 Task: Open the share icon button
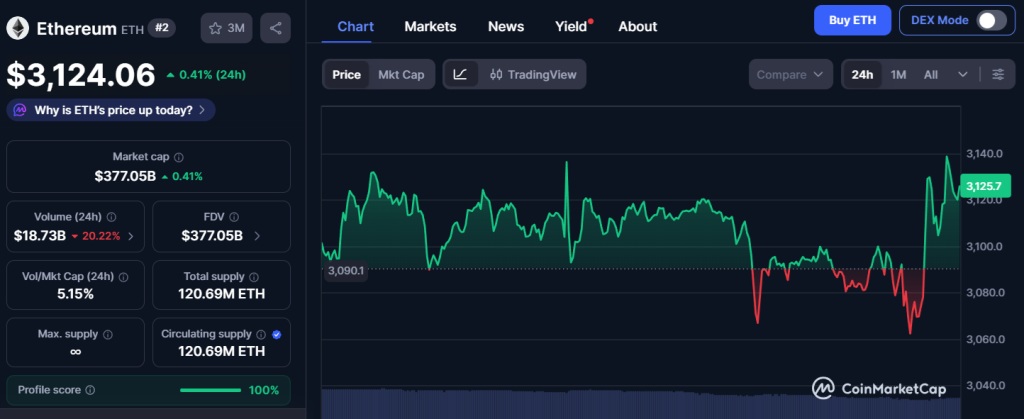(276, 28)
